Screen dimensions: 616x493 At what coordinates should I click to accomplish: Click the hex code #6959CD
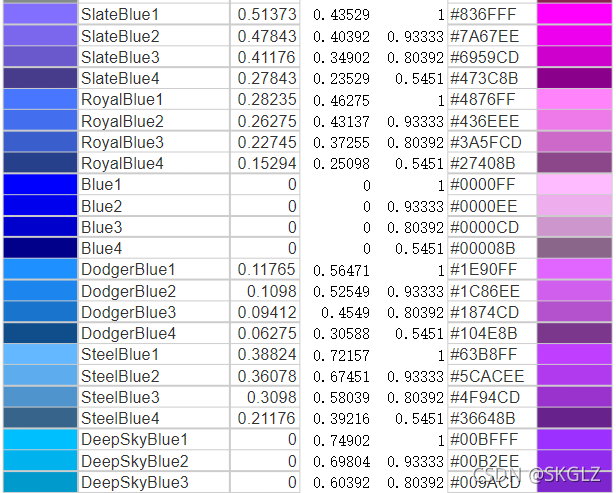[485, 57]
